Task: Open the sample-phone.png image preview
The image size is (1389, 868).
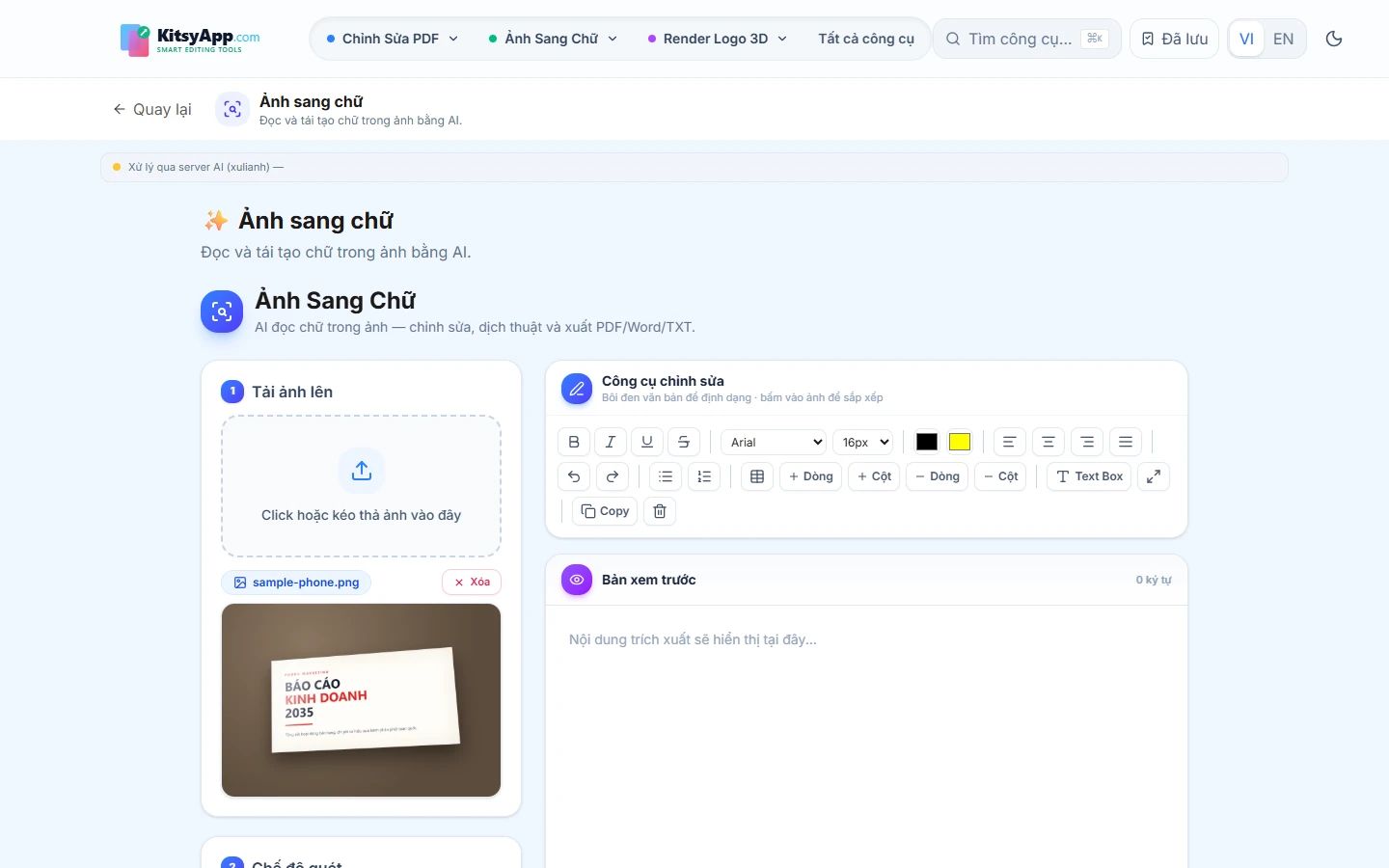Action: coord(361,700)
